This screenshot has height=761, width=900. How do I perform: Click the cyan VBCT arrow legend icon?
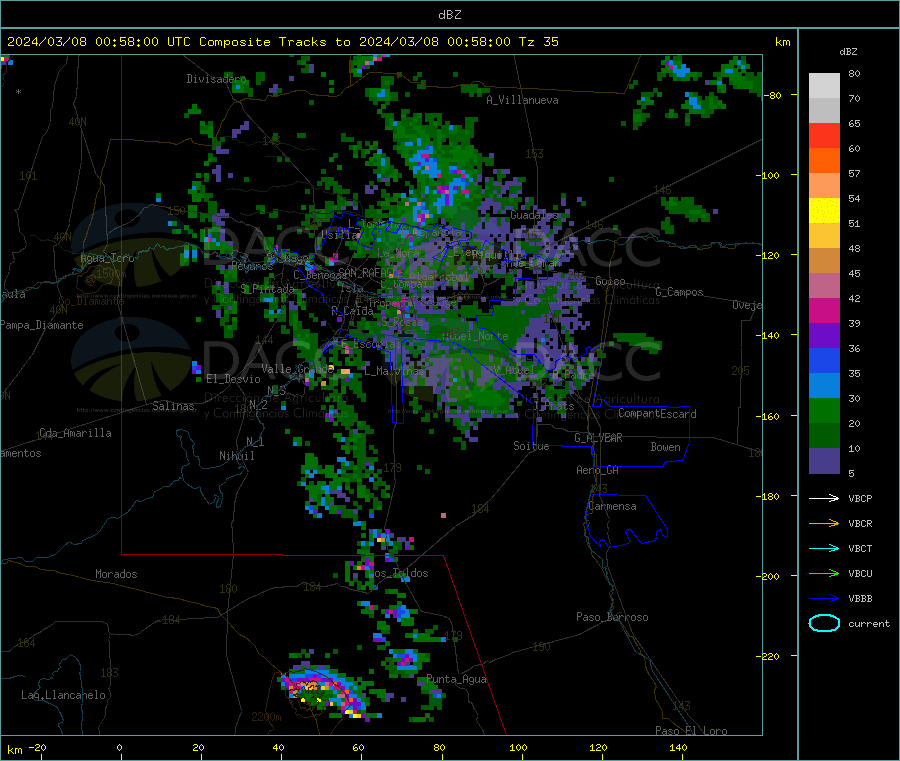[x=824, y=549]
